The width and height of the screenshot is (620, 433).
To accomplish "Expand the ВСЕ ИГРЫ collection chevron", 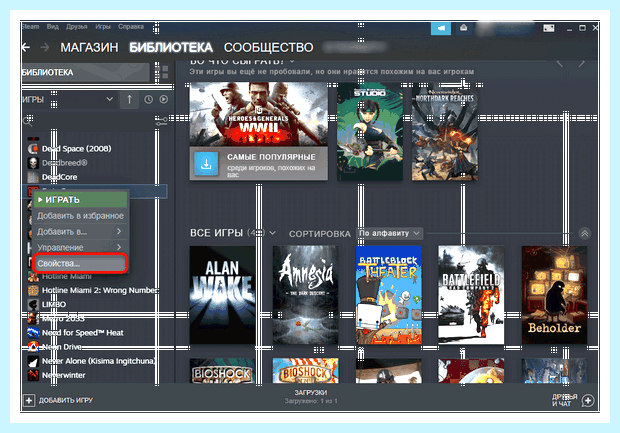I will (272, 233).
